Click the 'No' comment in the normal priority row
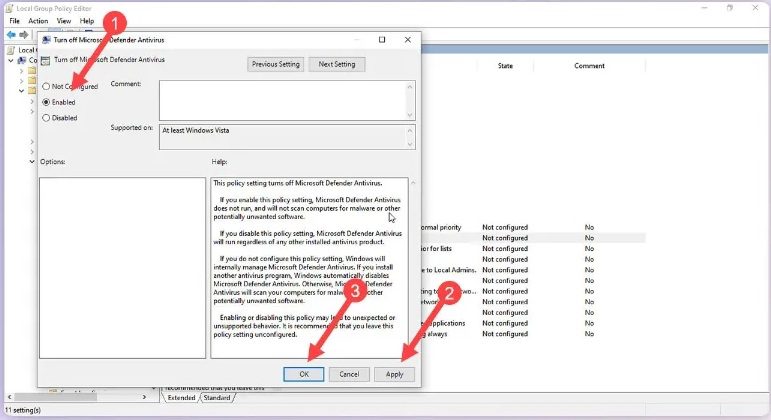This screenshot has width=771, height=420. point(589,227)
